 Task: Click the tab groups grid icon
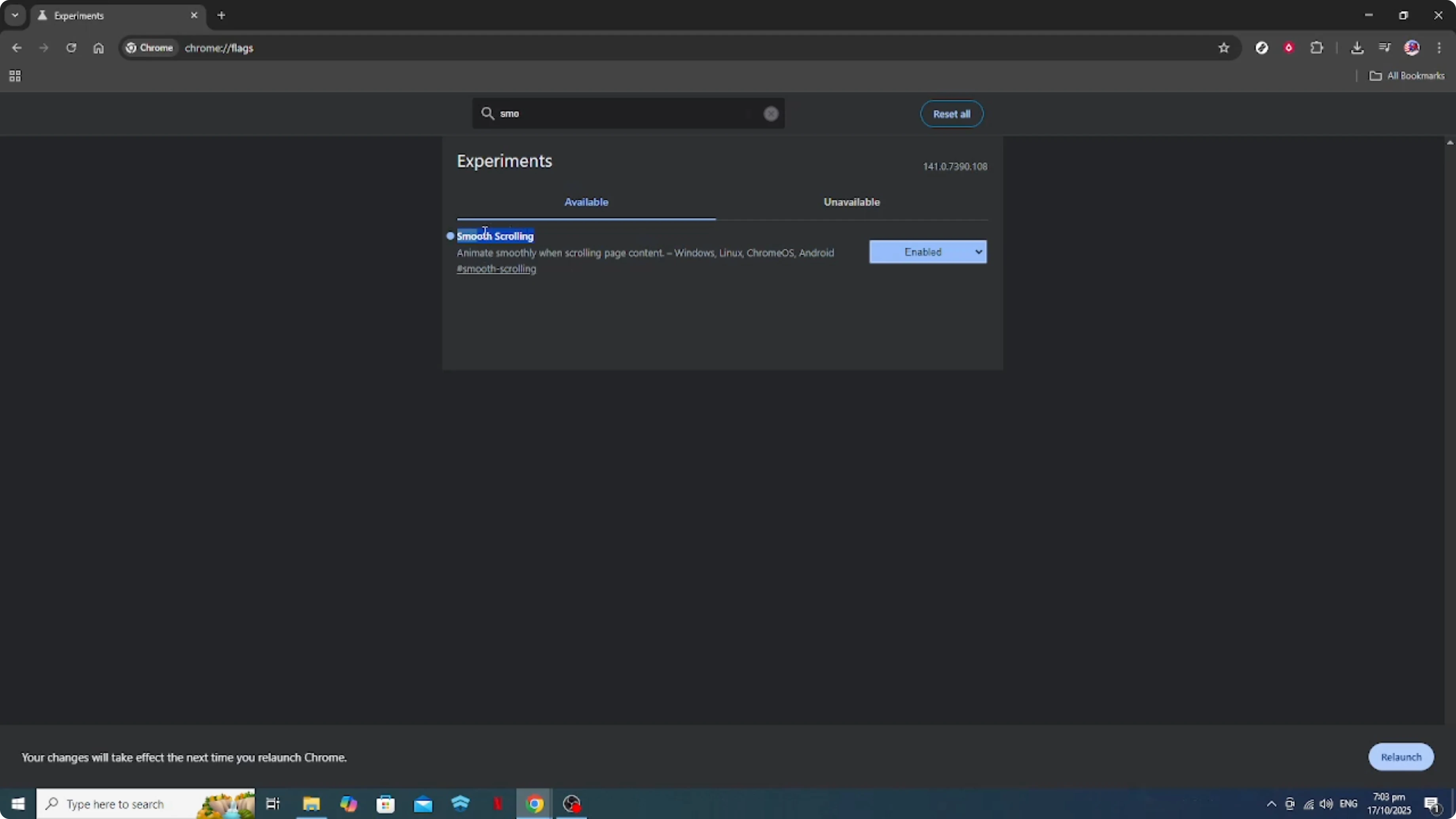pos(15,76)
